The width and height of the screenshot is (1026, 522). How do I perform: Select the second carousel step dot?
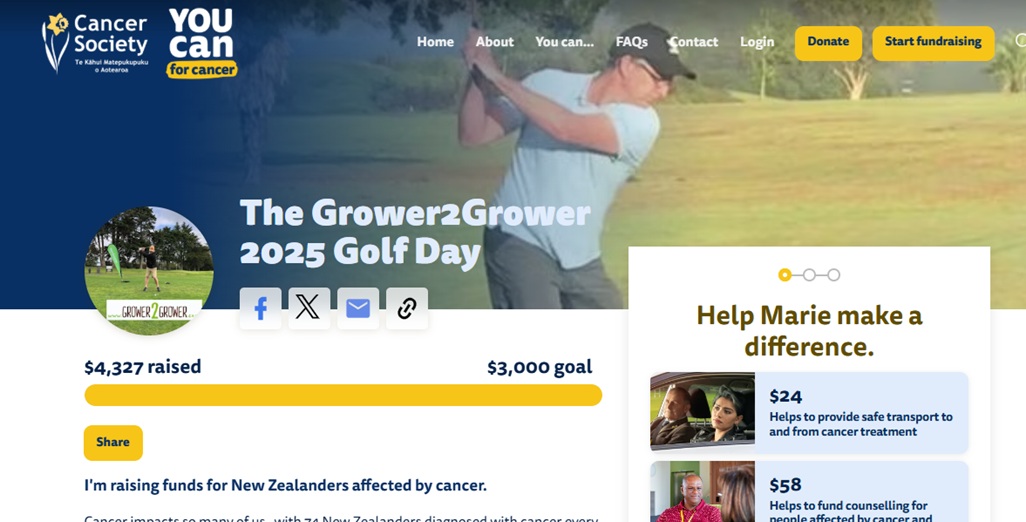point(809,275)
